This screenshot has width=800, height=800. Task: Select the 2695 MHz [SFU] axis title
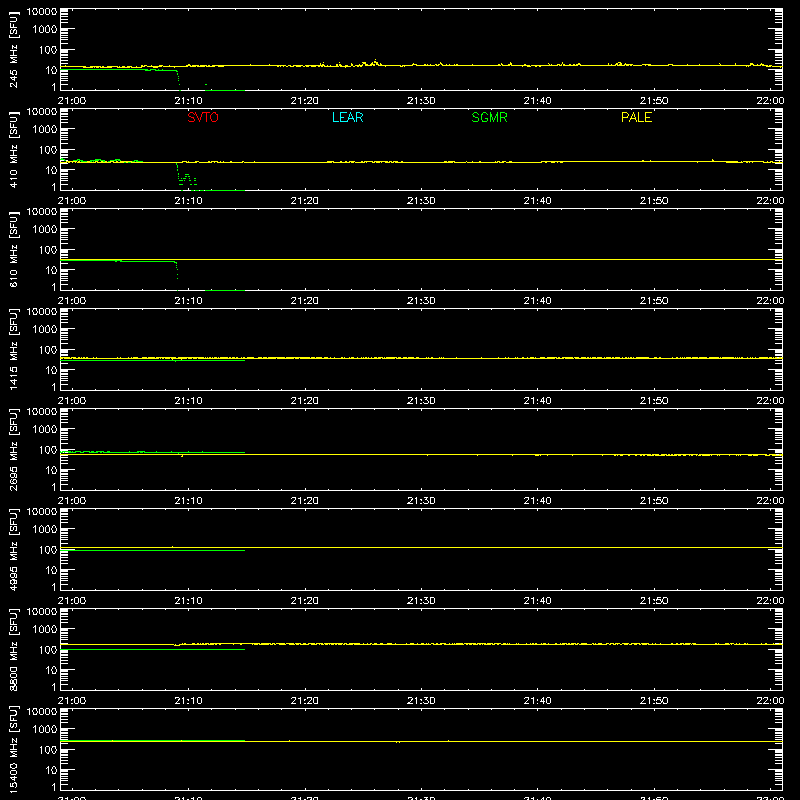click(x=13, y=450)
